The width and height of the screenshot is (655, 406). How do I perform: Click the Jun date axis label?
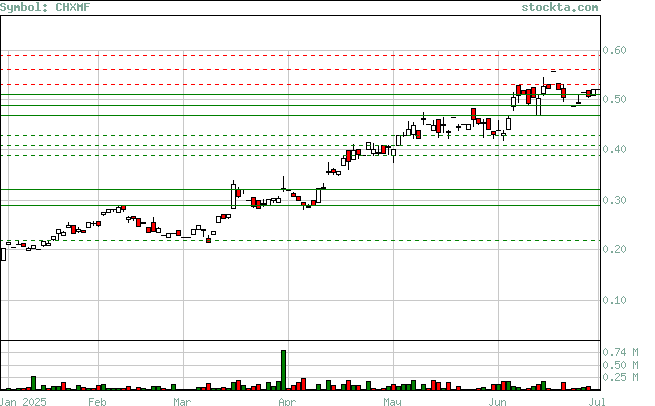click(x=498, y=402)
